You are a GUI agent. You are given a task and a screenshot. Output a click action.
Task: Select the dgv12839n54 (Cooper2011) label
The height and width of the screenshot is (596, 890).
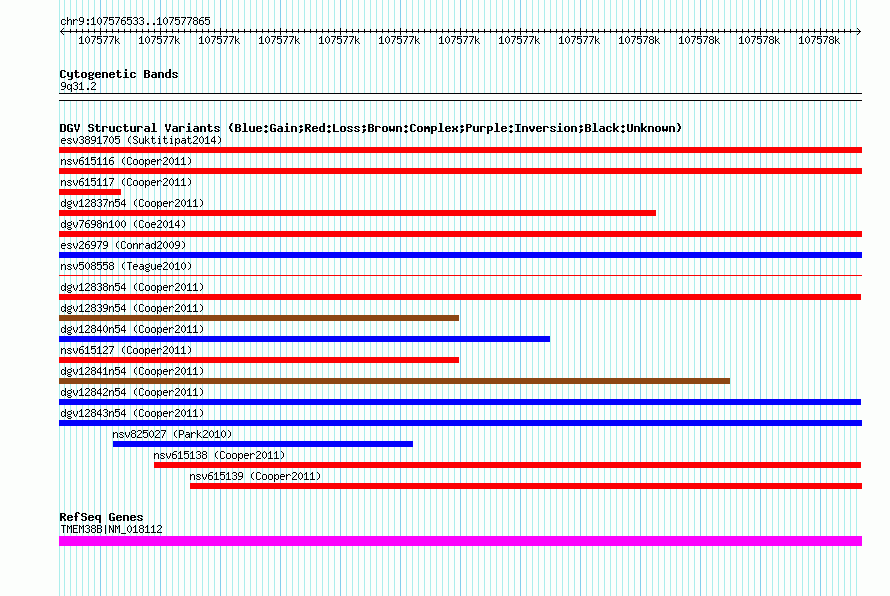tap(132, 308)
